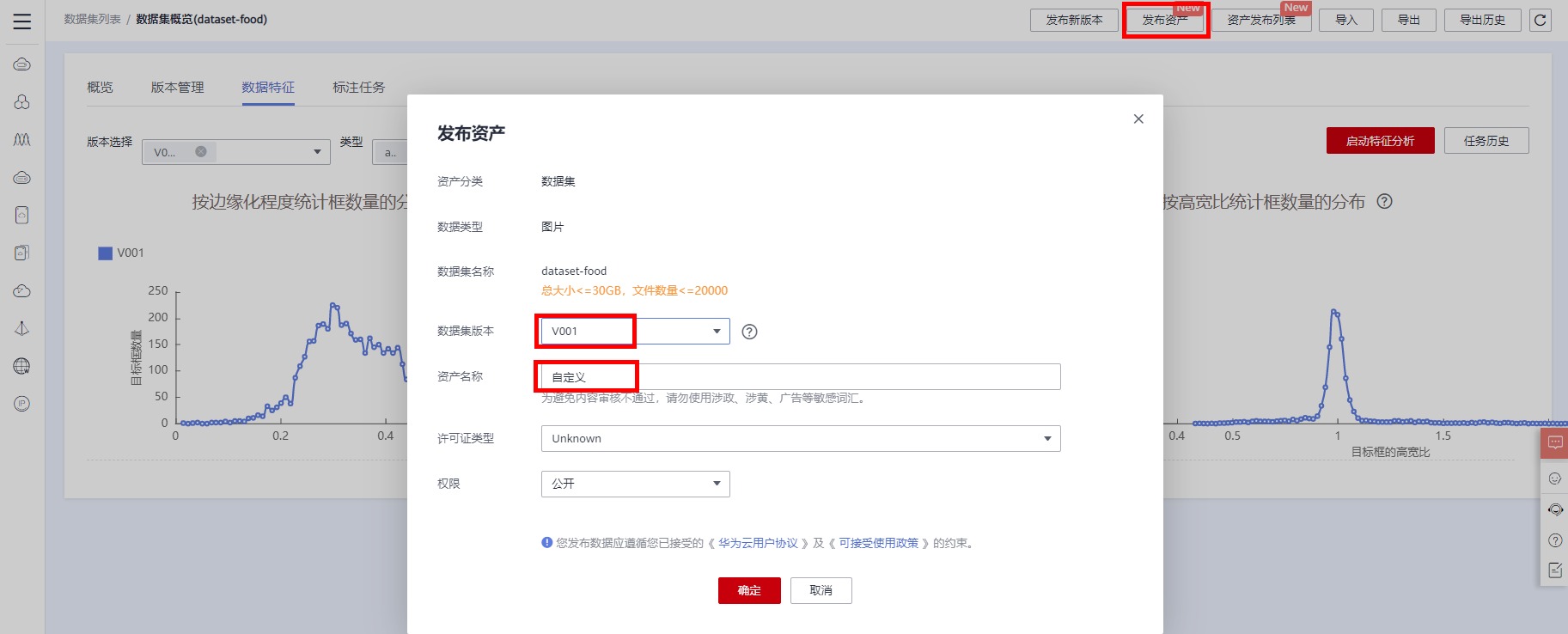The image size is (1568, 634).
Task: Open the 华为云用户协议 link
Action: 758,543
